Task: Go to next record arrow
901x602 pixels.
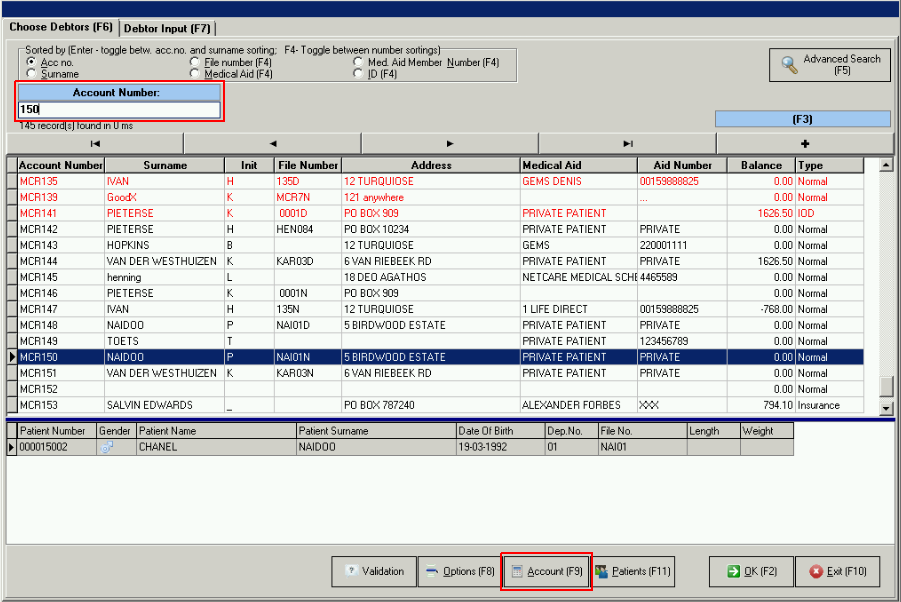Action: click(450, 143)
